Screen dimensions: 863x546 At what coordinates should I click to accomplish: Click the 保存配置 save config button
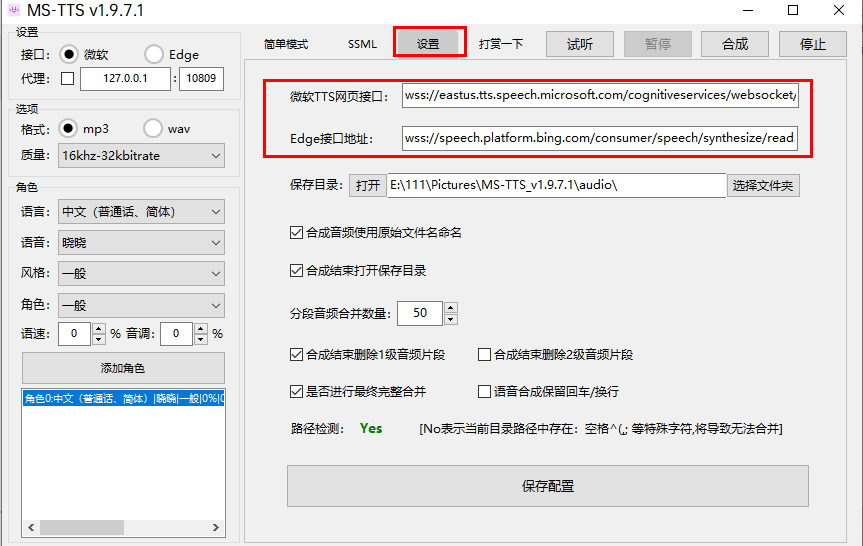[x=548, y=486]
